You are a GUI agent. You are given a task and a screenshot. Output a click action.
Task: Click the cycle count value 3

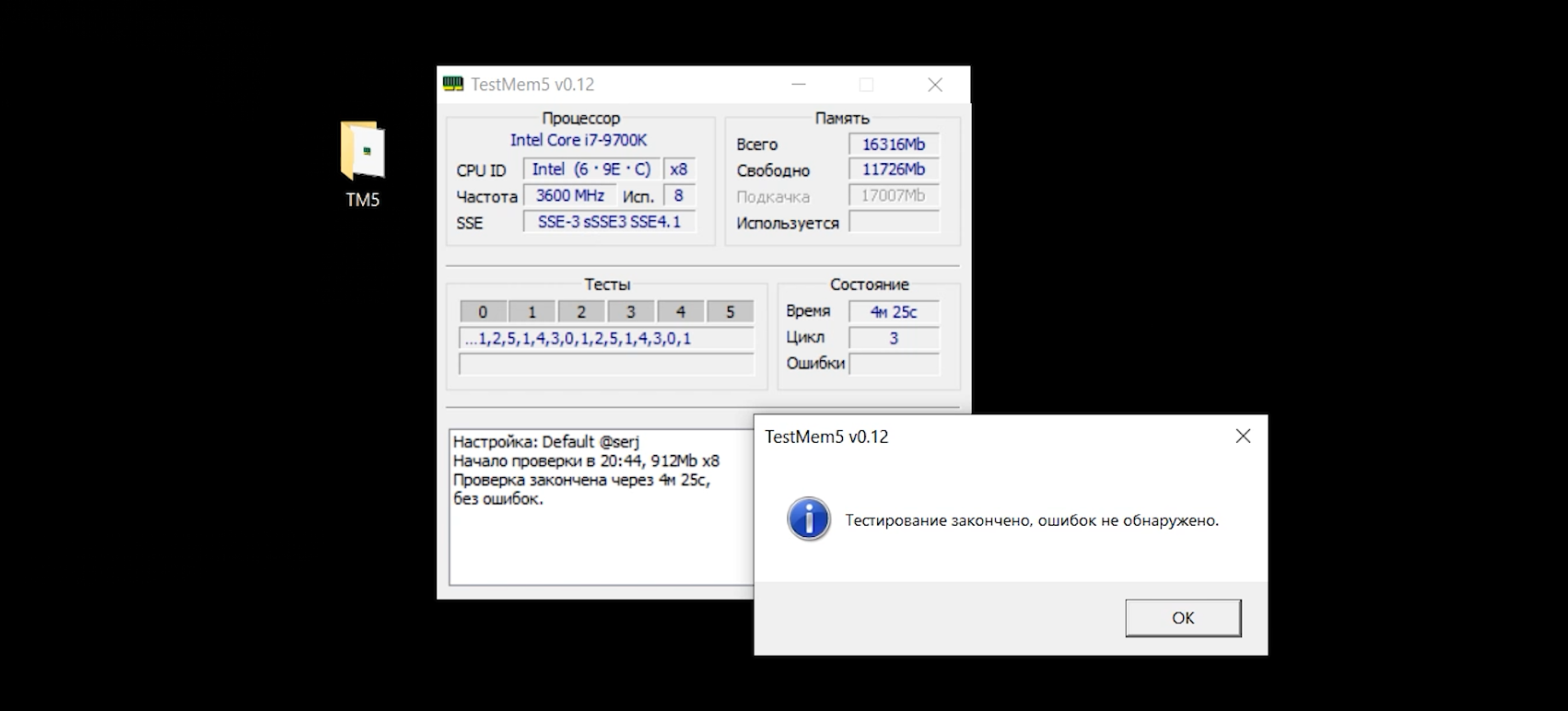coord(894,338)
